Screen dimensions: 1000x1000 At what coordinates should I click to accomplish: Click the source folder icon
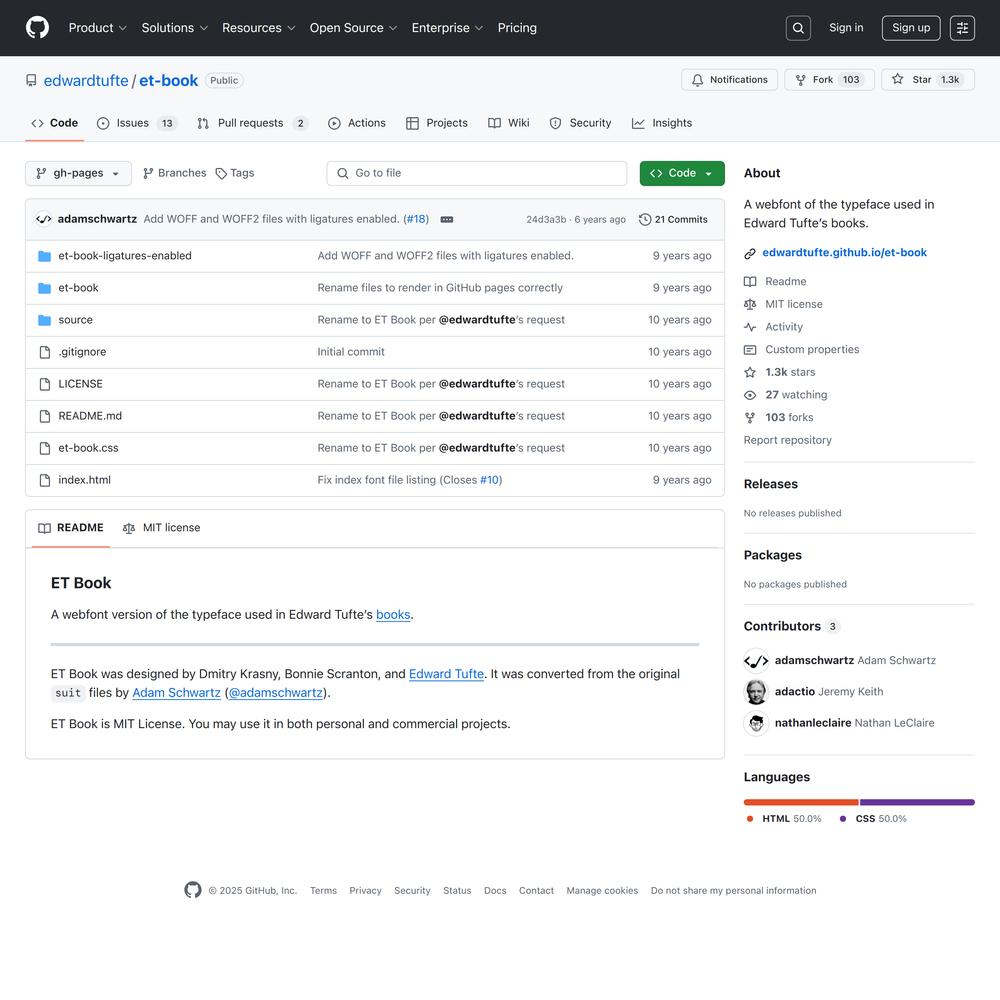point(45,320)
